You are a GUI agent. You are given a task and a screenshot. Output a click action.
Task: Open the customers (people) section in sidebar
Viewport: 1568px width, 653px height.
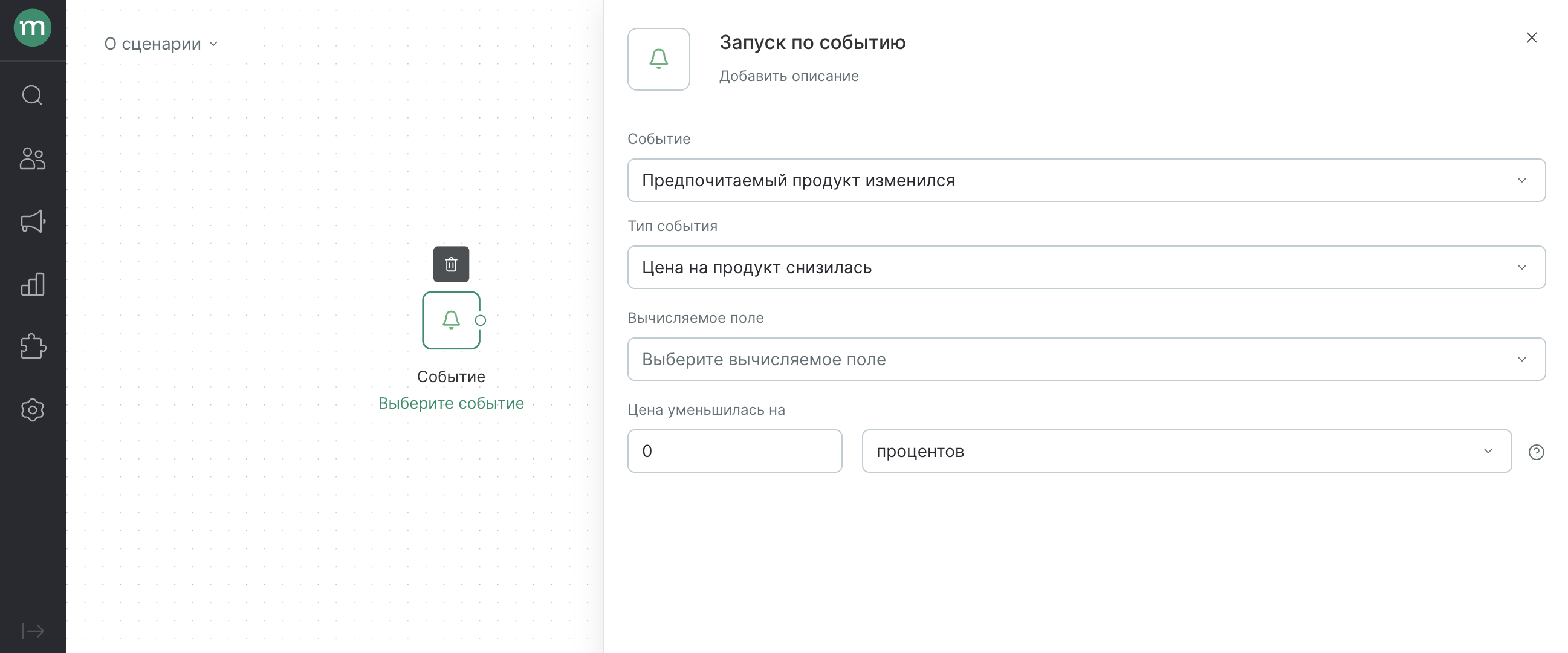(x=32, y=158)
